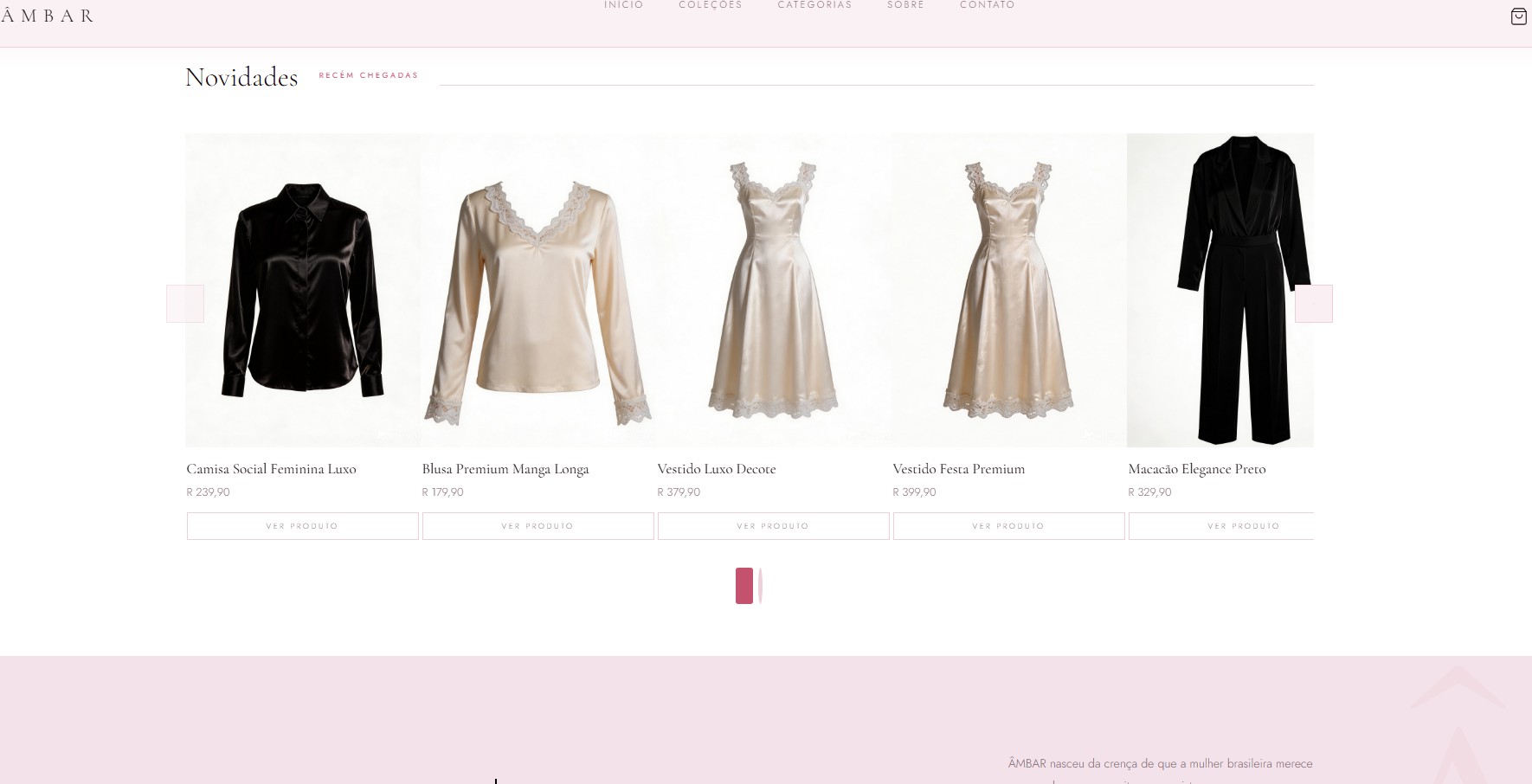Click the ÂMBAR logo

point(48,16)
